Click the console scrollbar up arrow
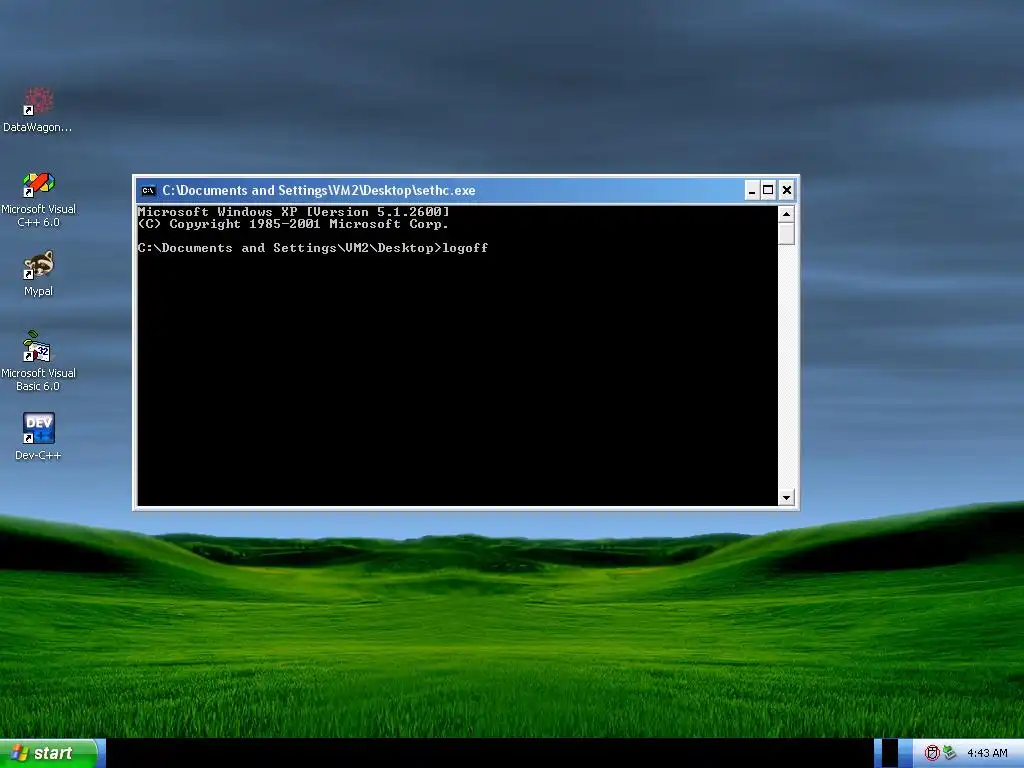Screen dimensions: 1024x768 (x=786, y=214)
